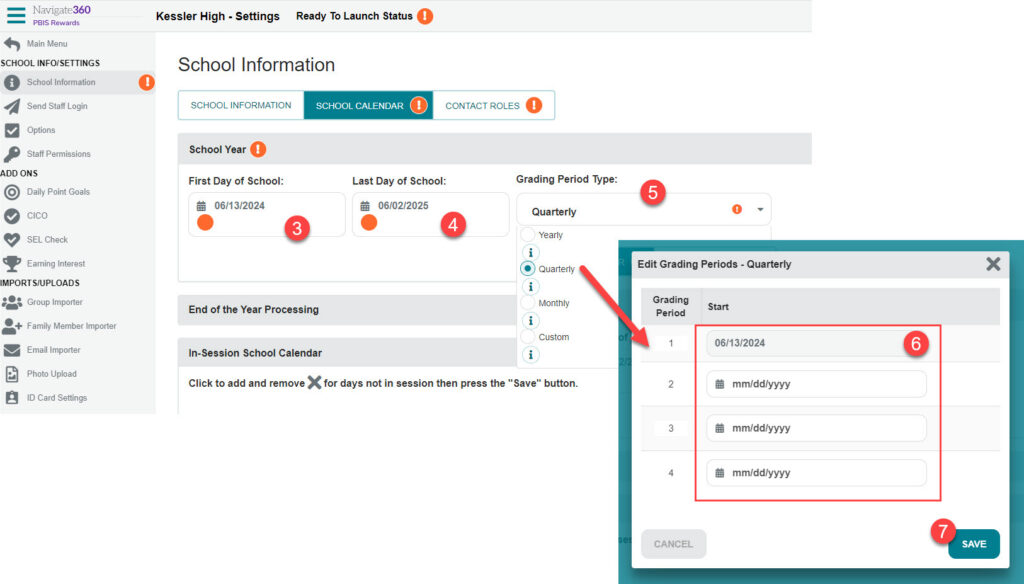
Task: Click the Navigate360 PBIS Rewards logo
Action: tap(62, 14)
